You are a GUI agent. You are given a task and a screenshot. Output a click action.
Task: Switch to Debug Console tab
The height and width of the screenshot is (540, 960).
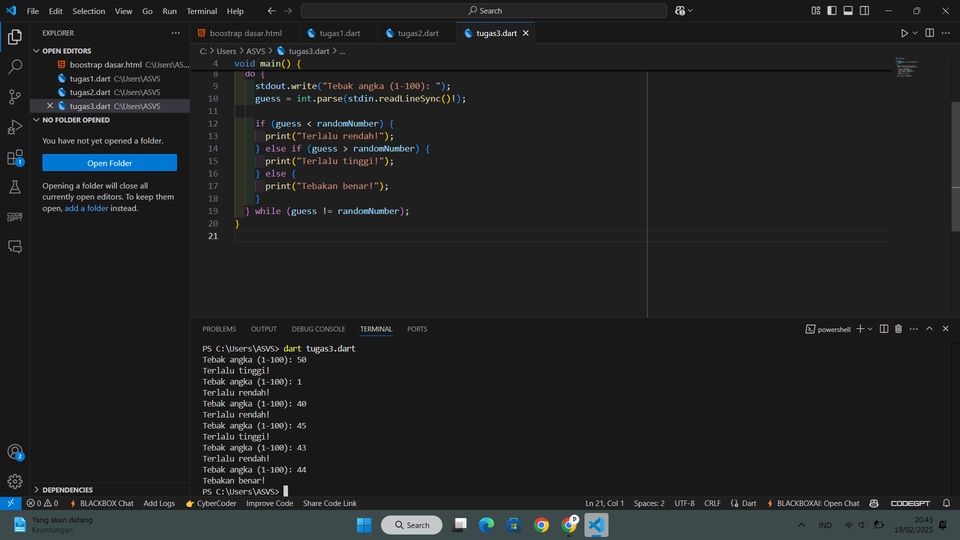(x=318, y=329)
